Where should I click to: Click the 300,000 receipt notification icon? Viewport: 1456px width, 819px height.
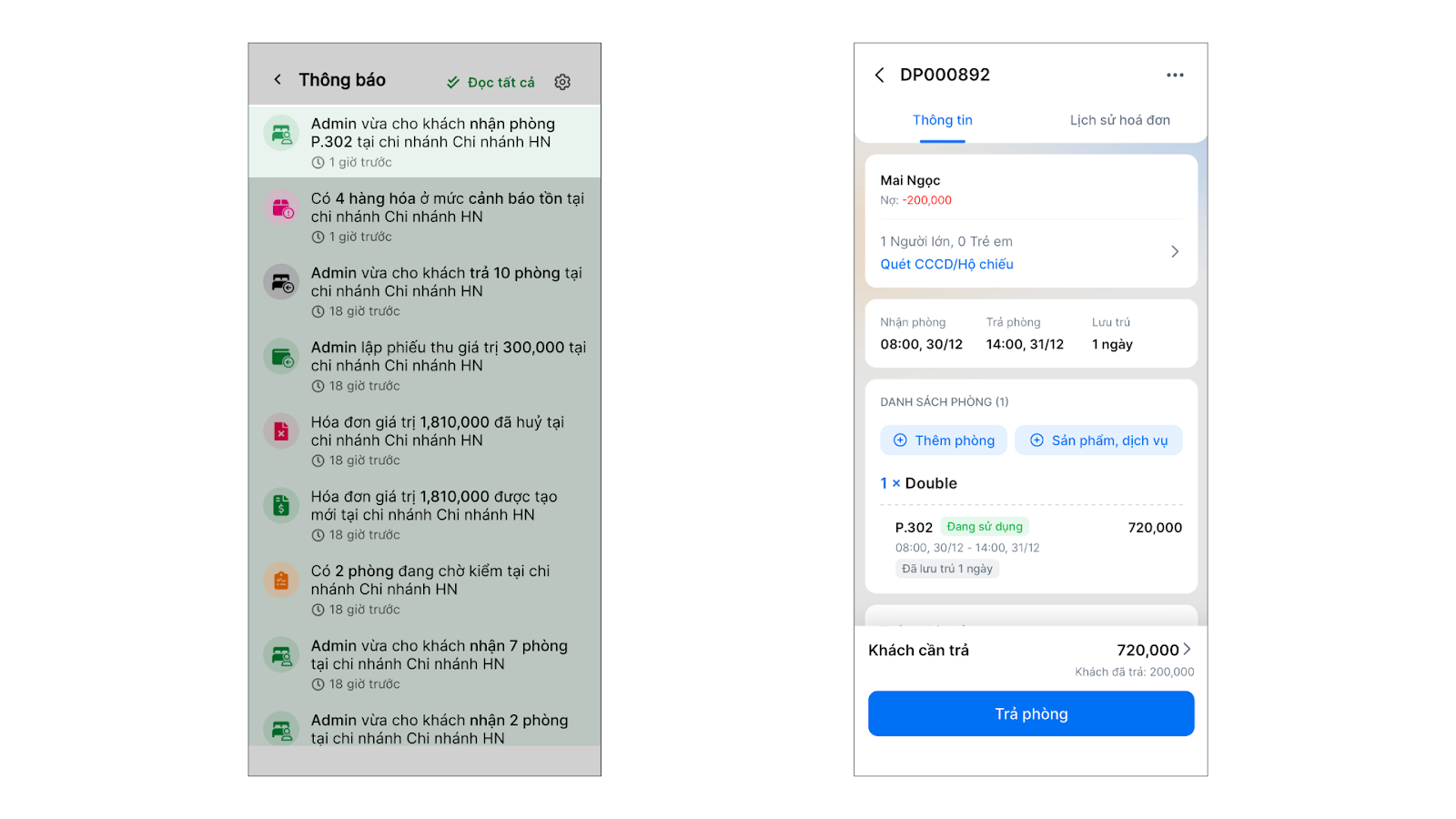[x=281, y=358]
